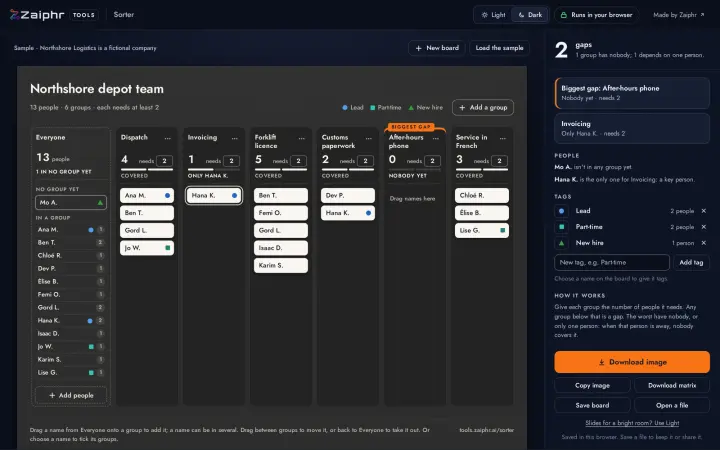Click Runs in your browser badge

tap(596, 15)
